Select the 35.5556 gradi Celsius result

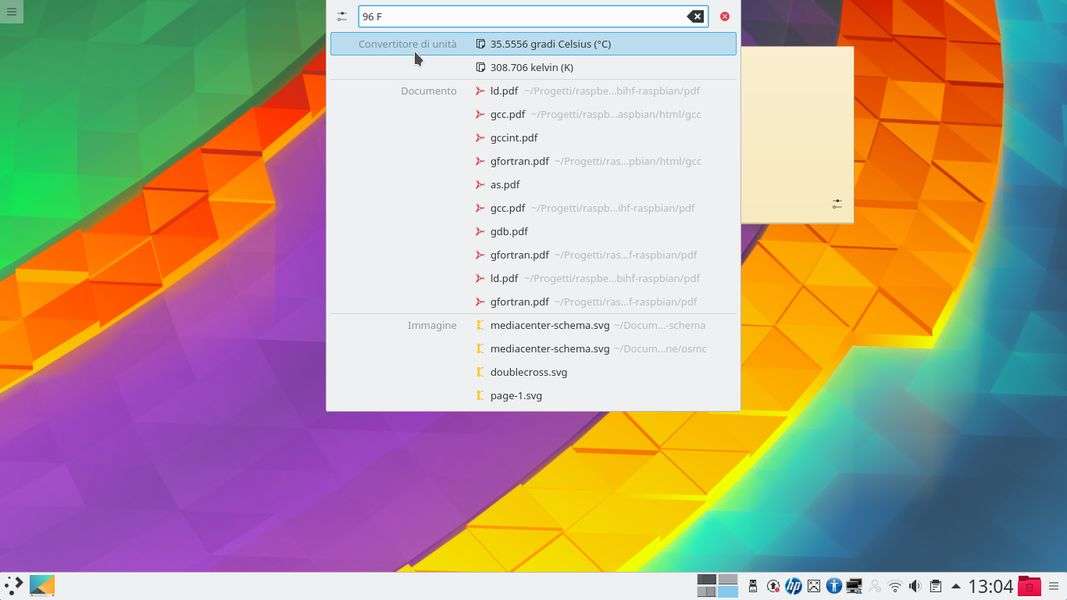pyautogui.click(x=550, y=44)
